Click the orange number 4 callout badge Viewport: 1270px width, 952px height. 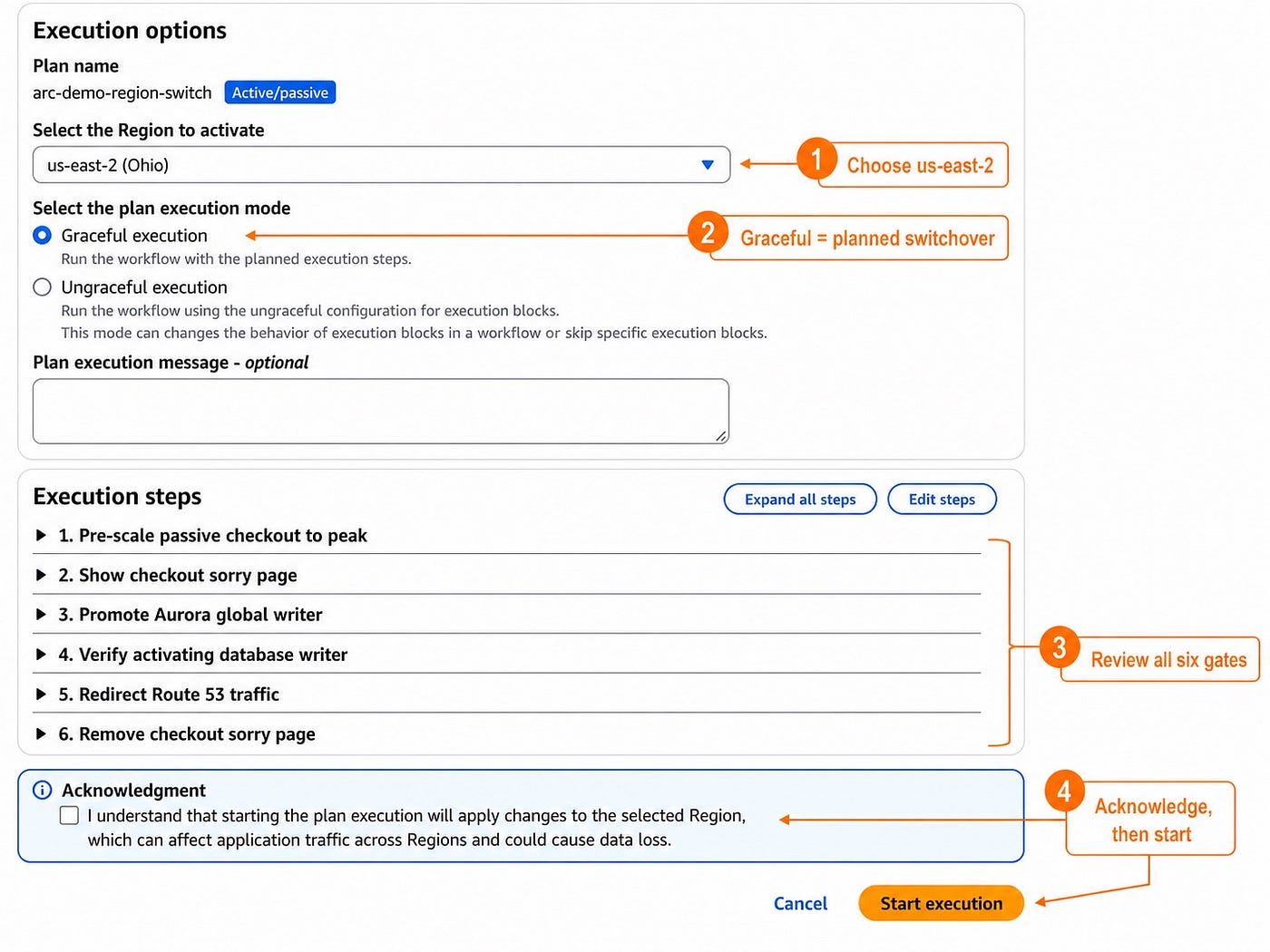pyautogui.click(x=1064, y=792)
